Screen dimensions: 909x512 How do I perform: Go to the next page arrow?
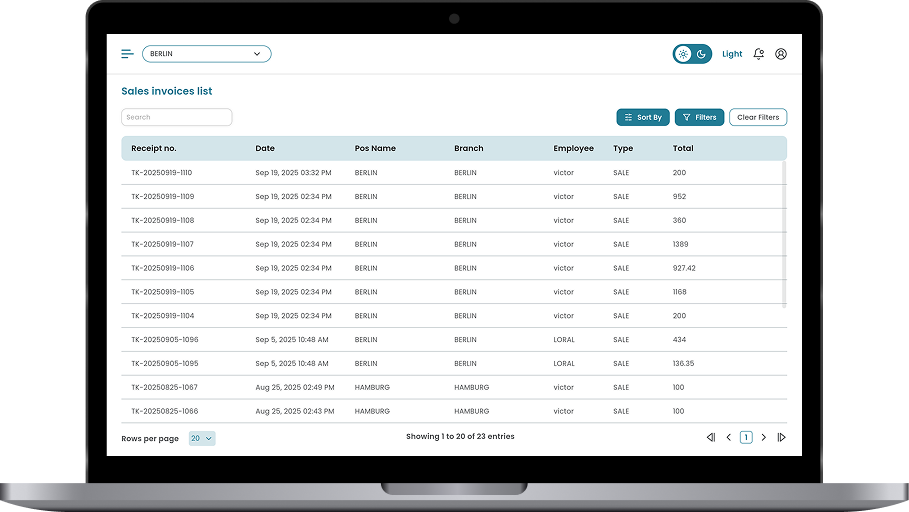point(764,437)
